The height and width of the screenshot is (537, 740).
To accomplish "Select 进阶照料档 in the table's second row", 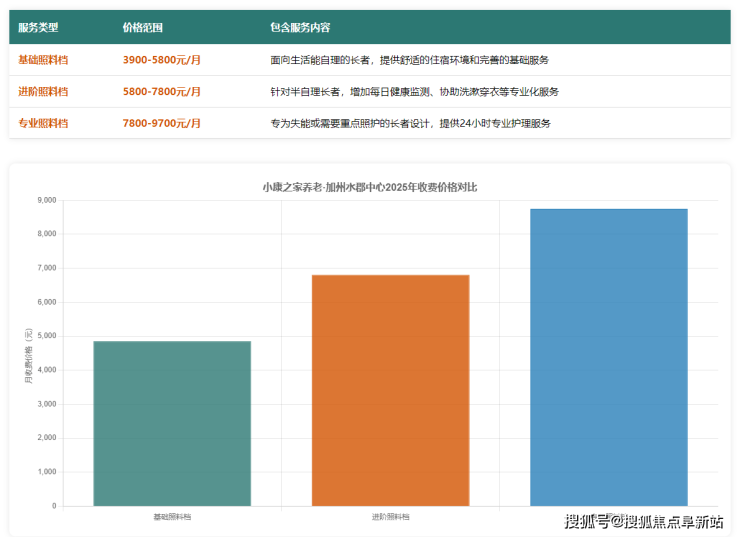I will click(43, 92).
